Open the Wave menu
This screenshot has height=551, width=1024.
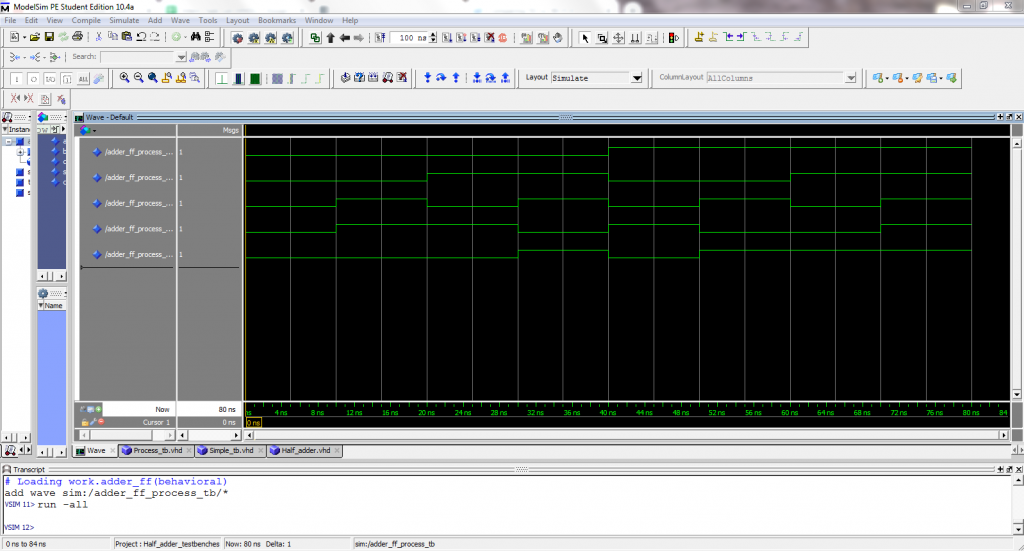point(180,21)
